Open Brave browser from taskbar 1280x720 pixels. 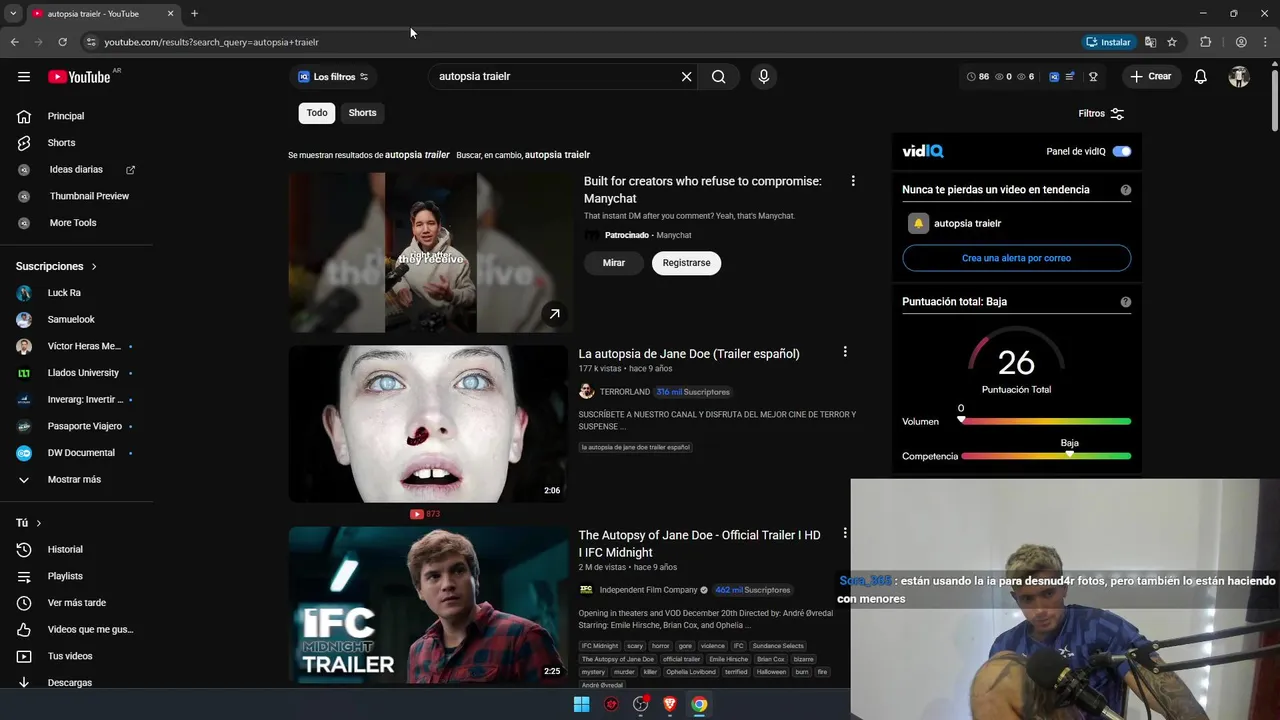[670, 704]
